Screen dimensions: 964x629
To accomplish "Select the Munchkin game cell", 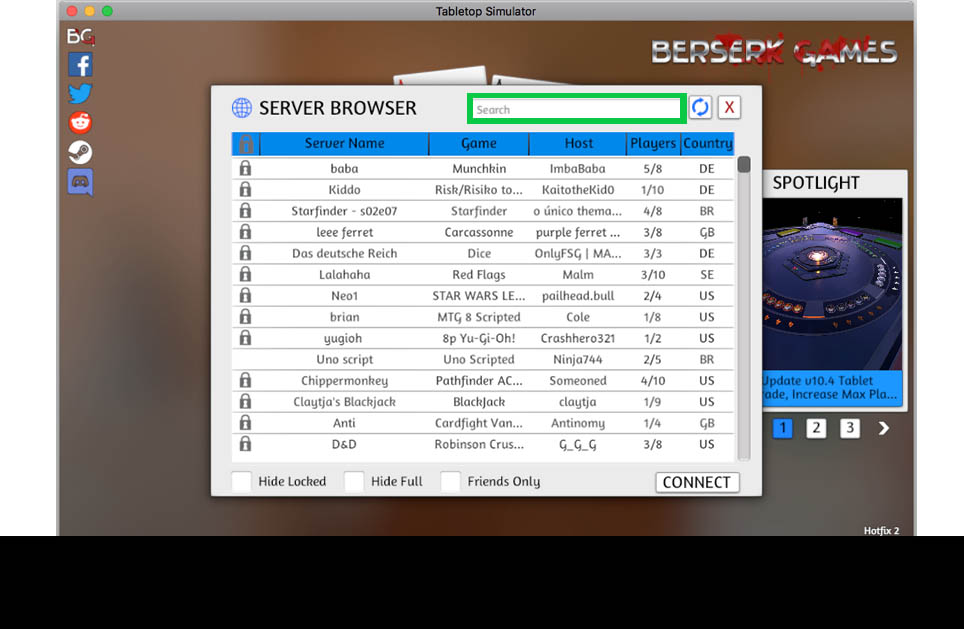I will click(x=479, y=168).
